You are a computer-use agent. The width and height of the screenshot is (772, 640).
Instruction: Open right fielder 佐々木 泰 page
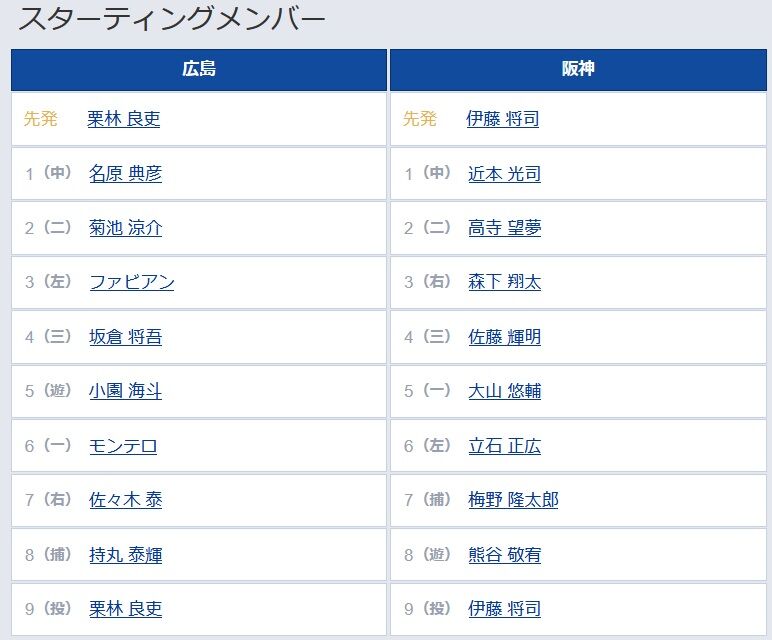pos(125,500)
